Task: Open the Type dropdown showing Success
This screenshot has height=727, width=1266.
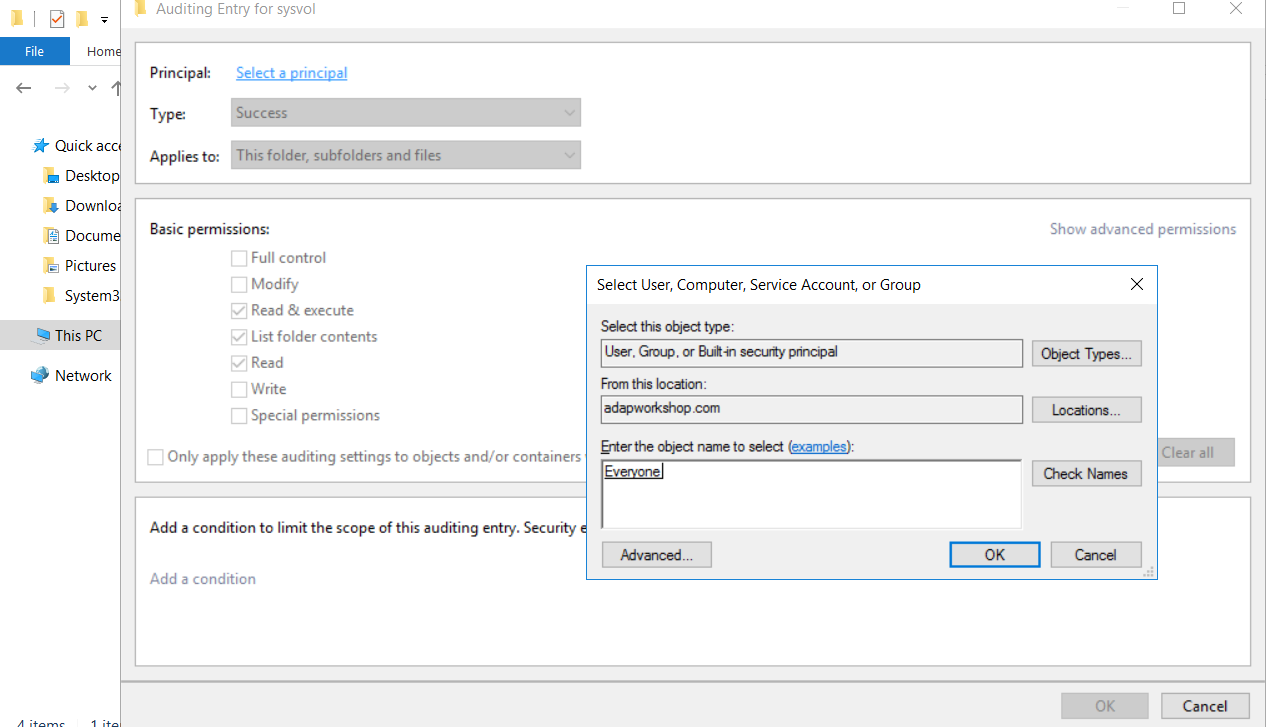Action: point(406,112)
